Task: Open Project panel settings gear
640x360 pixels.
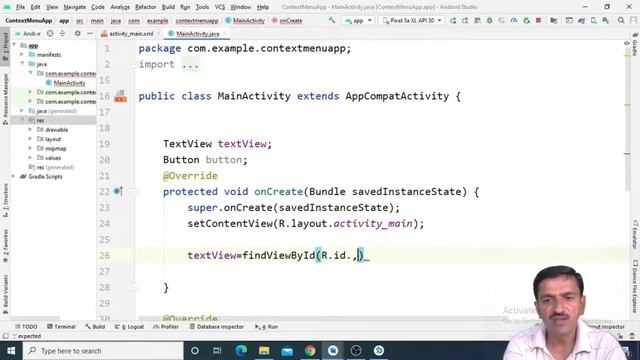Action: tap(78, 33)
